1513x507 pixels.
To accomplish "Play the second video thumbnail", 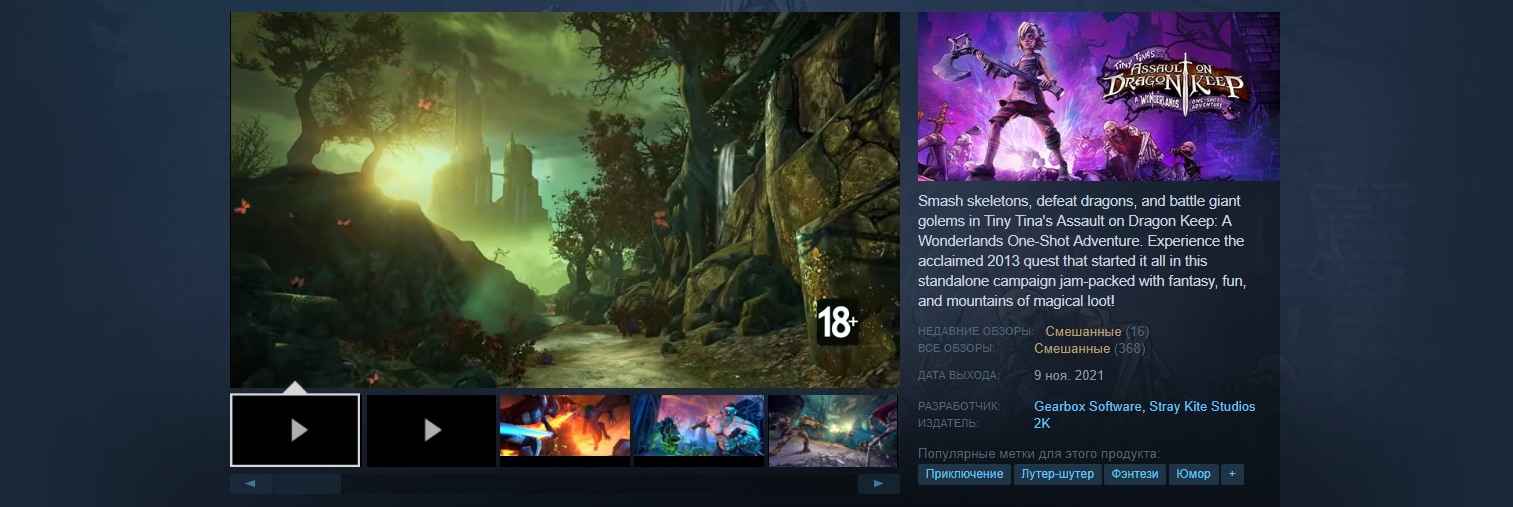I will point(431,430).
